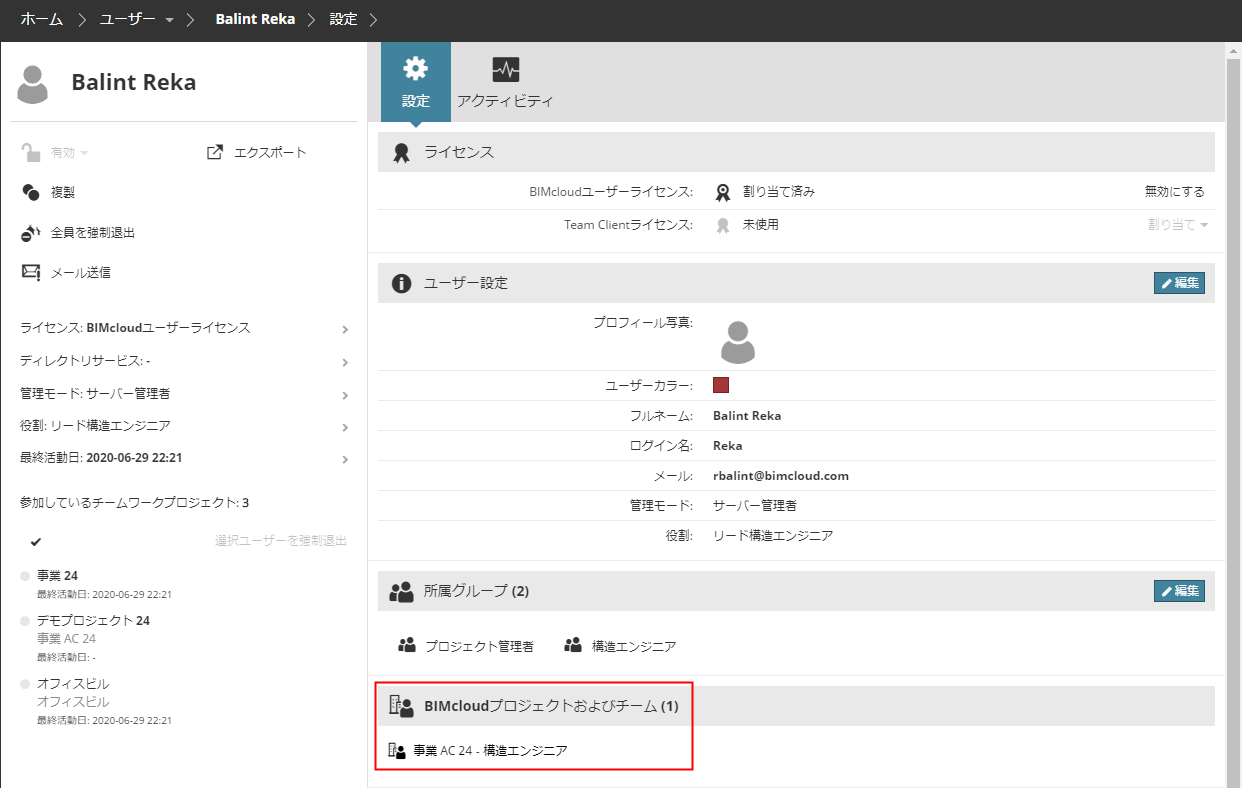The height and width of the screenshot is (788, 1242).
Task: Expand the 管理モード: サーバー管理者 row chevron
Action: tap(345, 395)
